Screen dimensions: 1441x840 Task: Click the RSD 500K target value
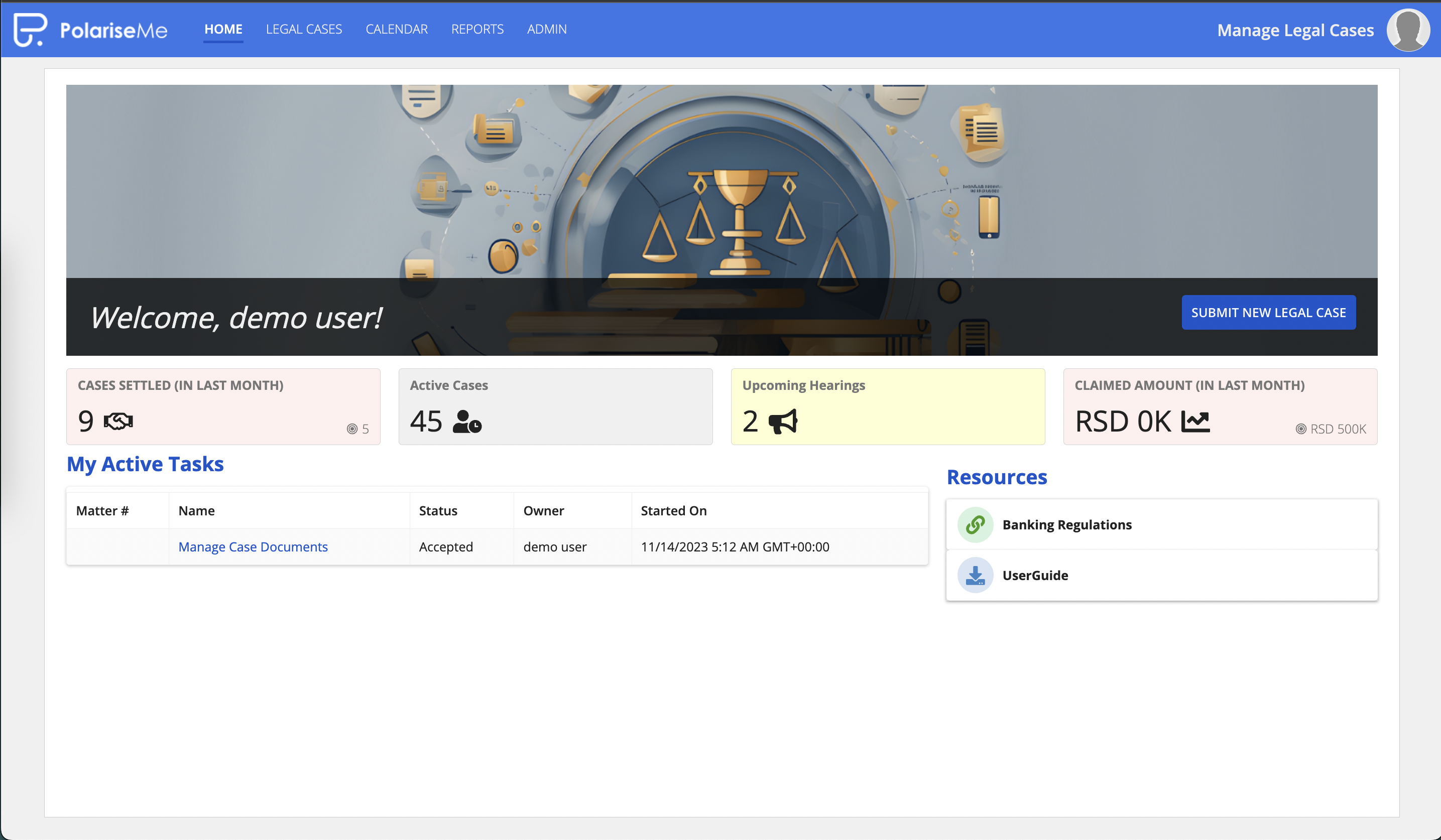point(1338,429)
